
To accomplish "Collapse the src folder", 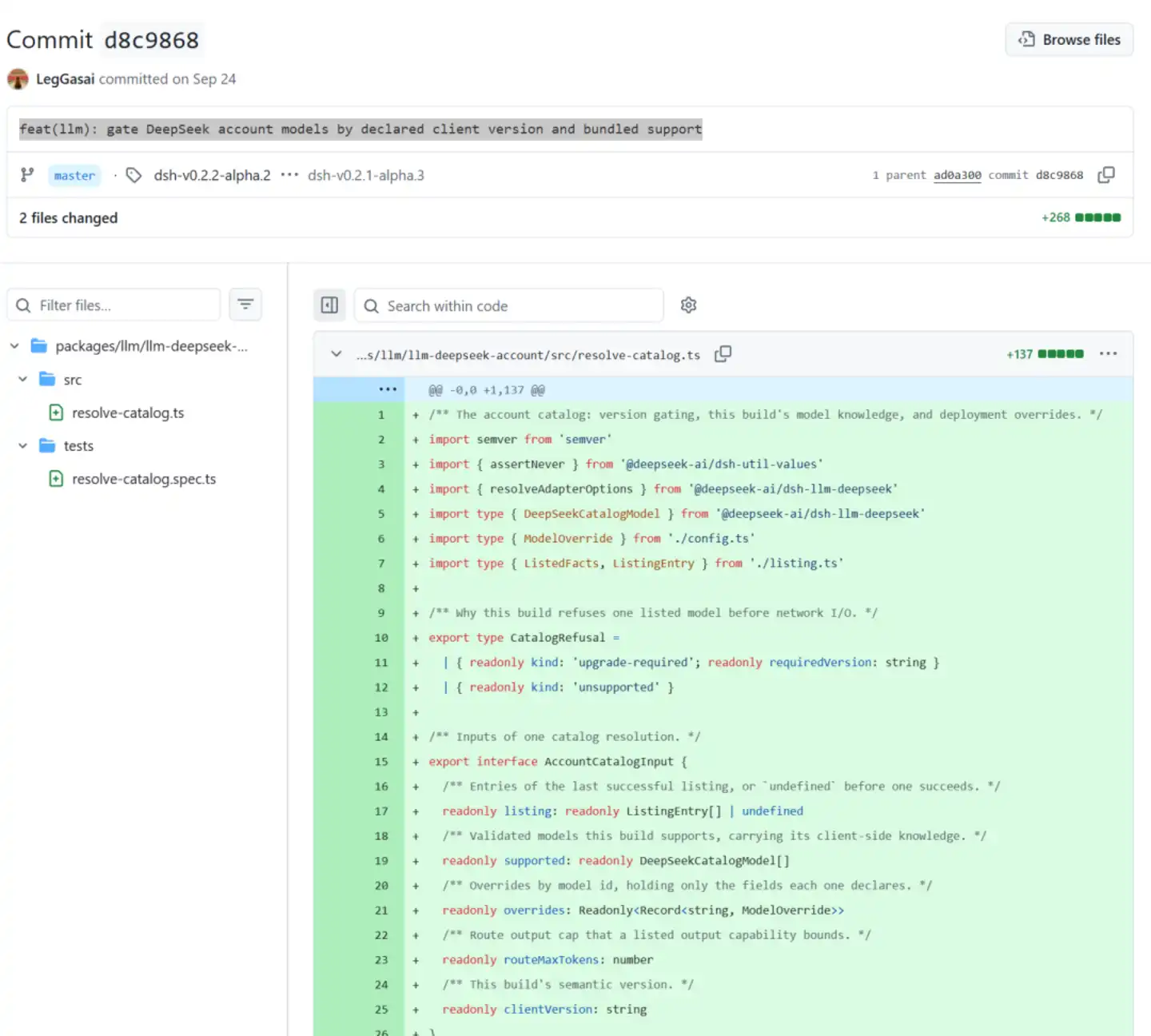I will (23, 380).
